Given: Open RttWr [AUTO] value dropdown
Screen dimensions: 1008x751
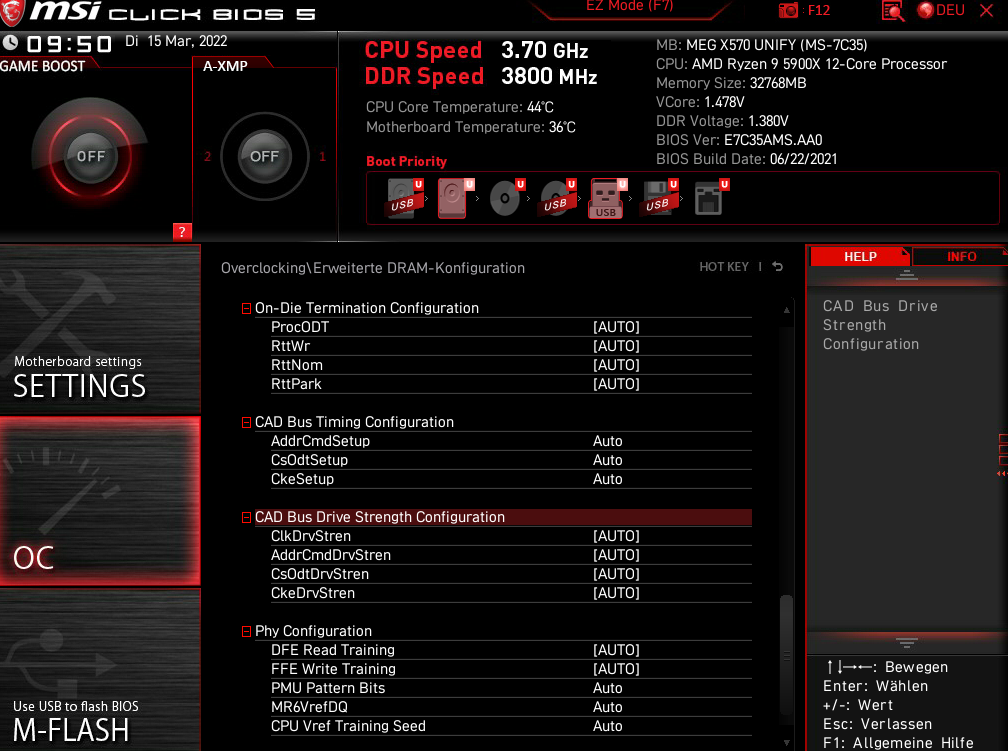Looking at the screenshot, I should pyautogui.click(x=616, y=346).
